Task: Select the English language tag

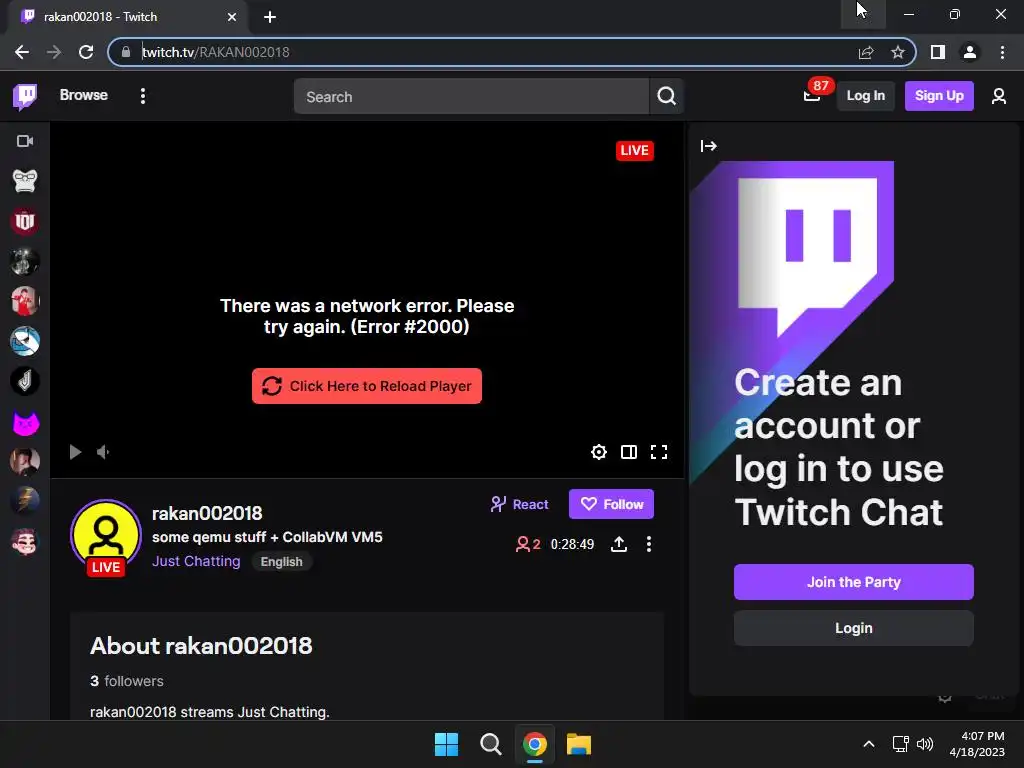Action: point(281,562)
